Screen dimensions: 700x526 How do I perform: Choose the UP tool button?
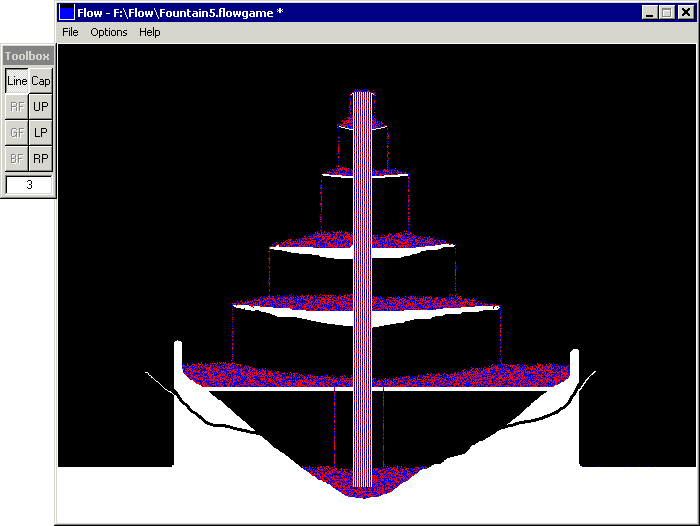tap(41, 107)
